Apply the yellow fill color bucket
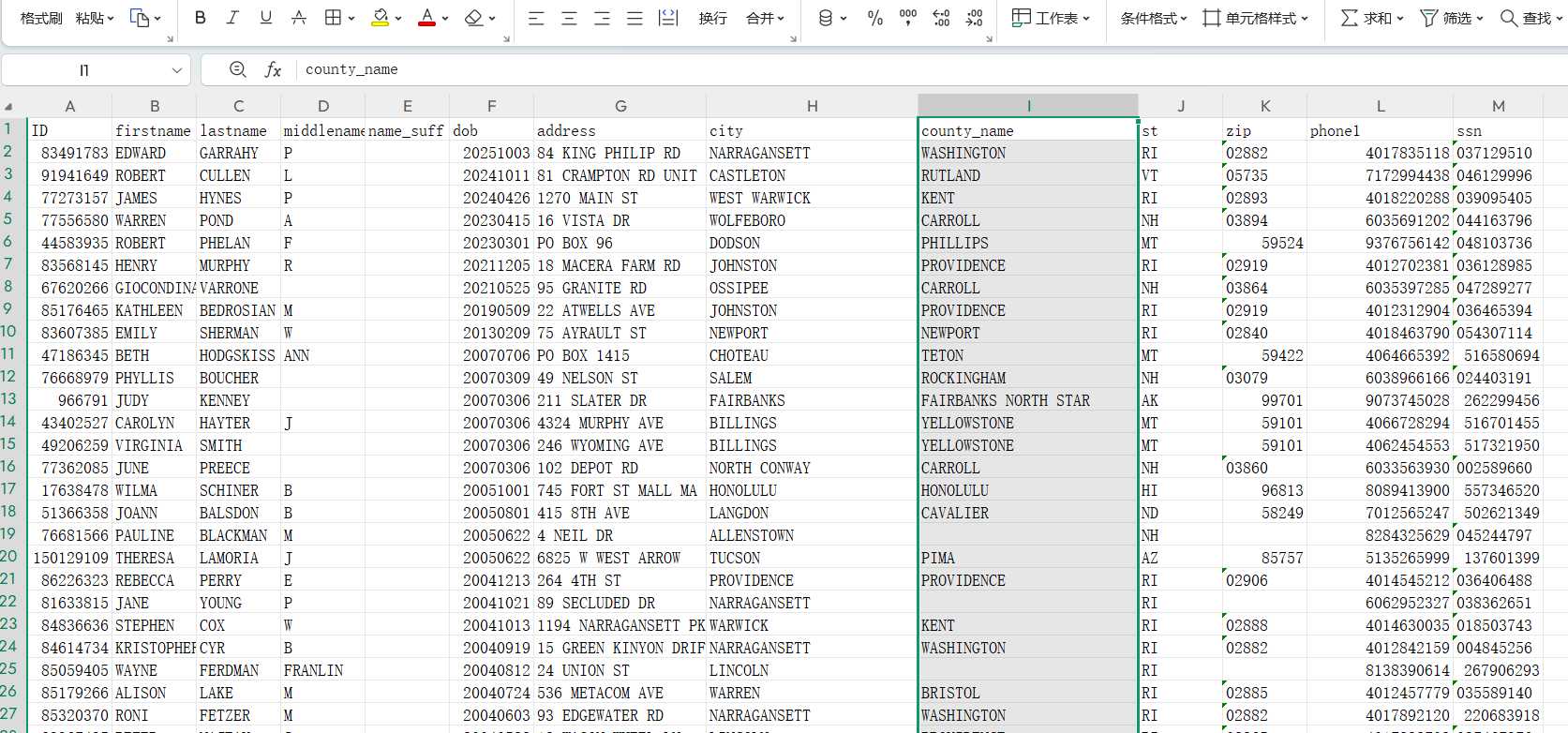Image resolution: width=1568 pixels, height=733 pixels. (381, 18)
